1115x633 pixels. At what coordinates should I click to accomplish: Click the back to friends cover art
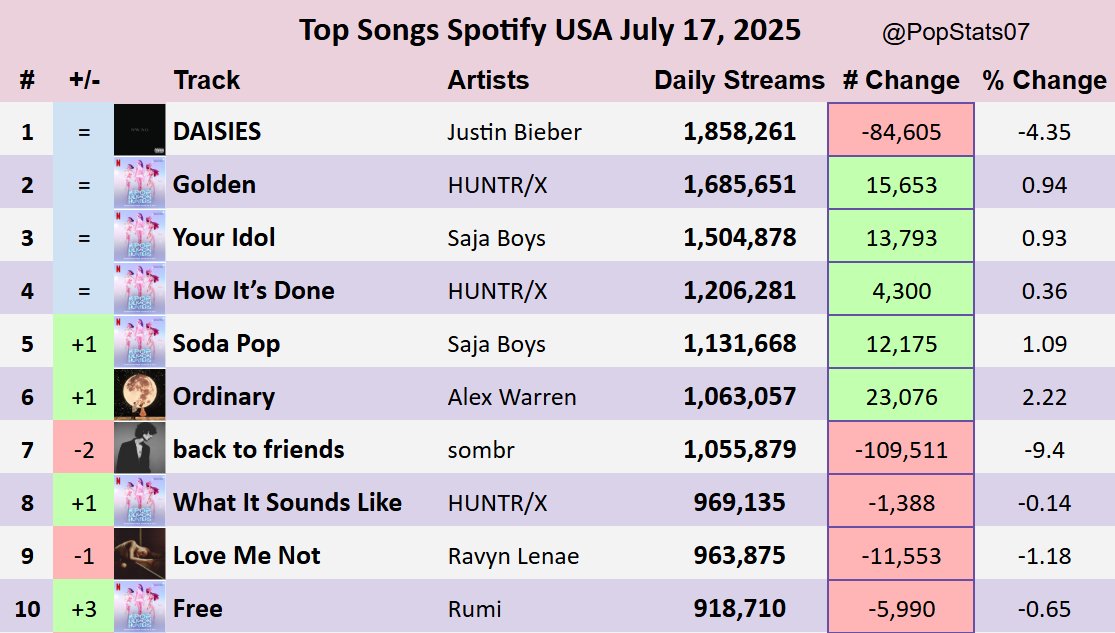(139, 449)
